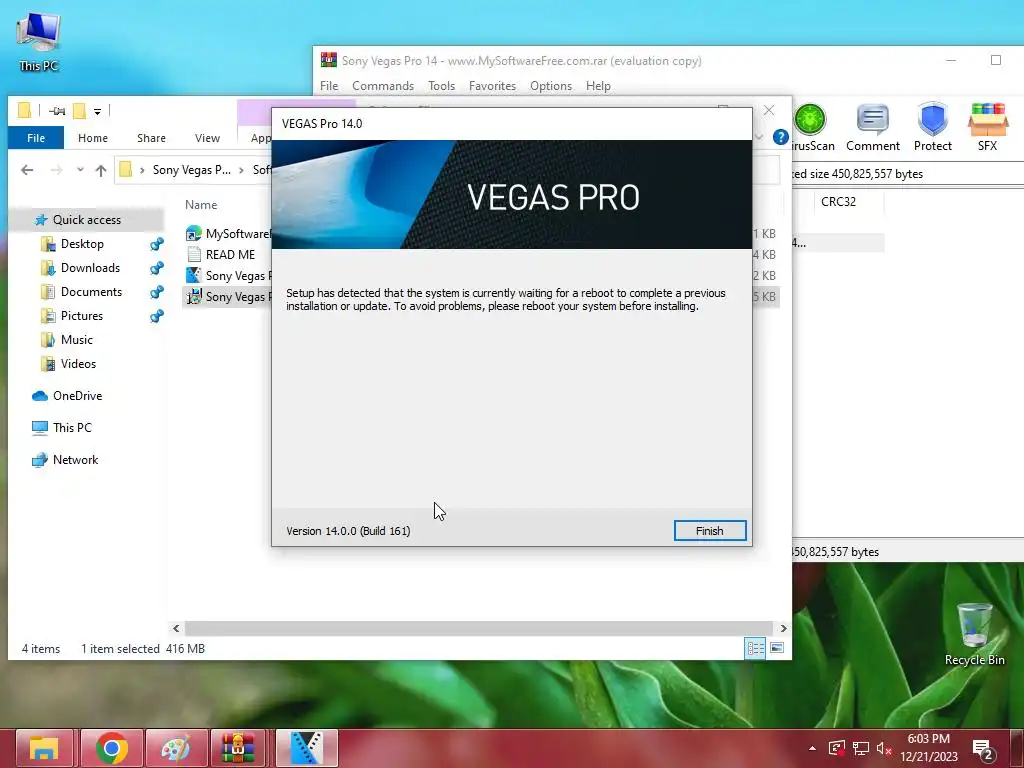Click the horizontal scrollbar left arrow
Image resolution: width=1024 pixels, height=768 pixels.
click(x=176, y=628)
